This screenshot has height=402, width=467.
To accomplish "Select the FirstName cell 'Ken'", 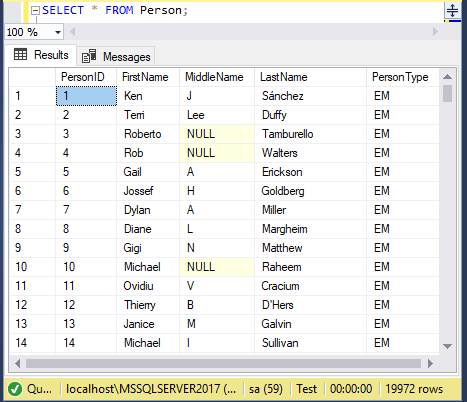I will point(148,96).
